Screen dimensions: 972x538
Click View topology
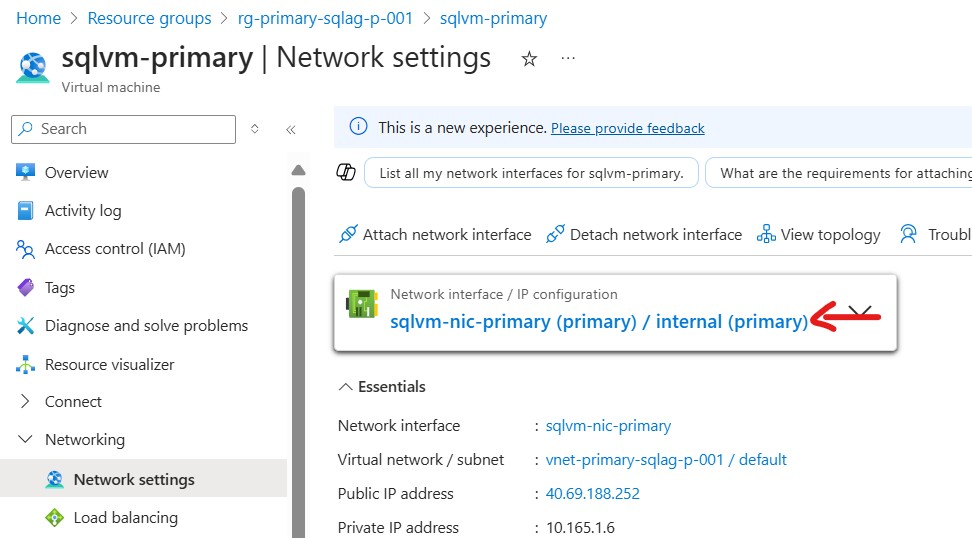(818, 234)
